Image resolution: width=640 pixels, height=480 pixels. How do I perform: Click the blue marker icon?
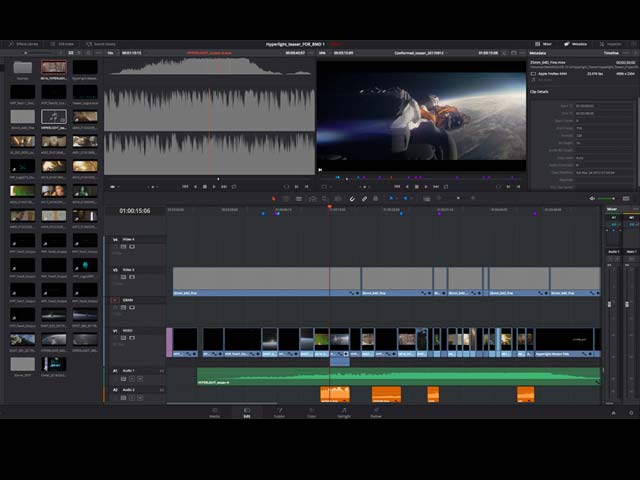pos(405,198)
